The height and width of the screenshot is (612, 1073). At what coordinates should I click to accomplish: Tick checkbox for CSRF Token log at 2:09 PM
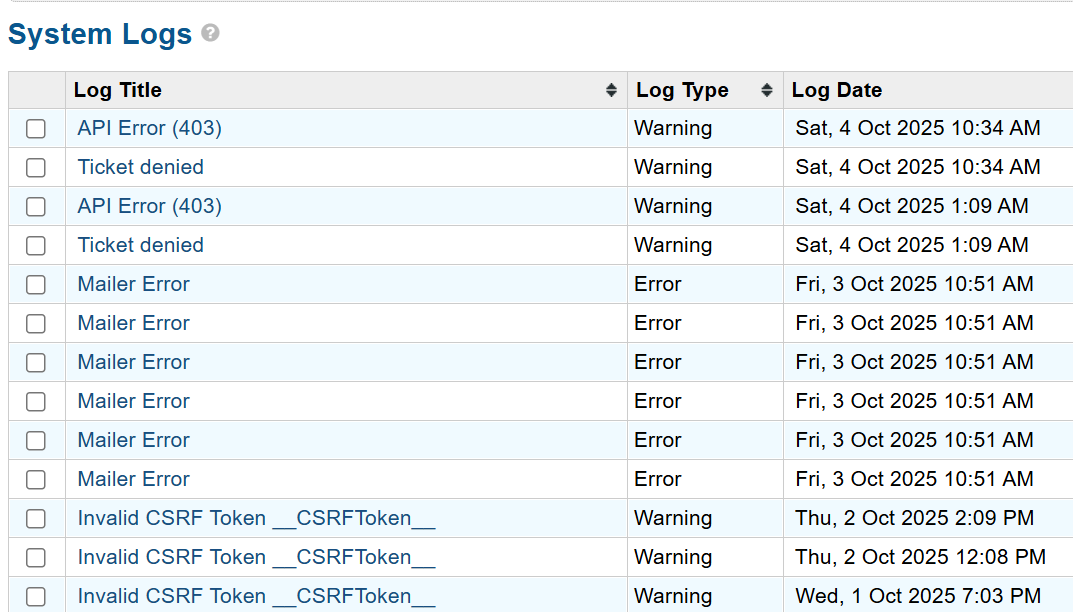tap(36, 518)
